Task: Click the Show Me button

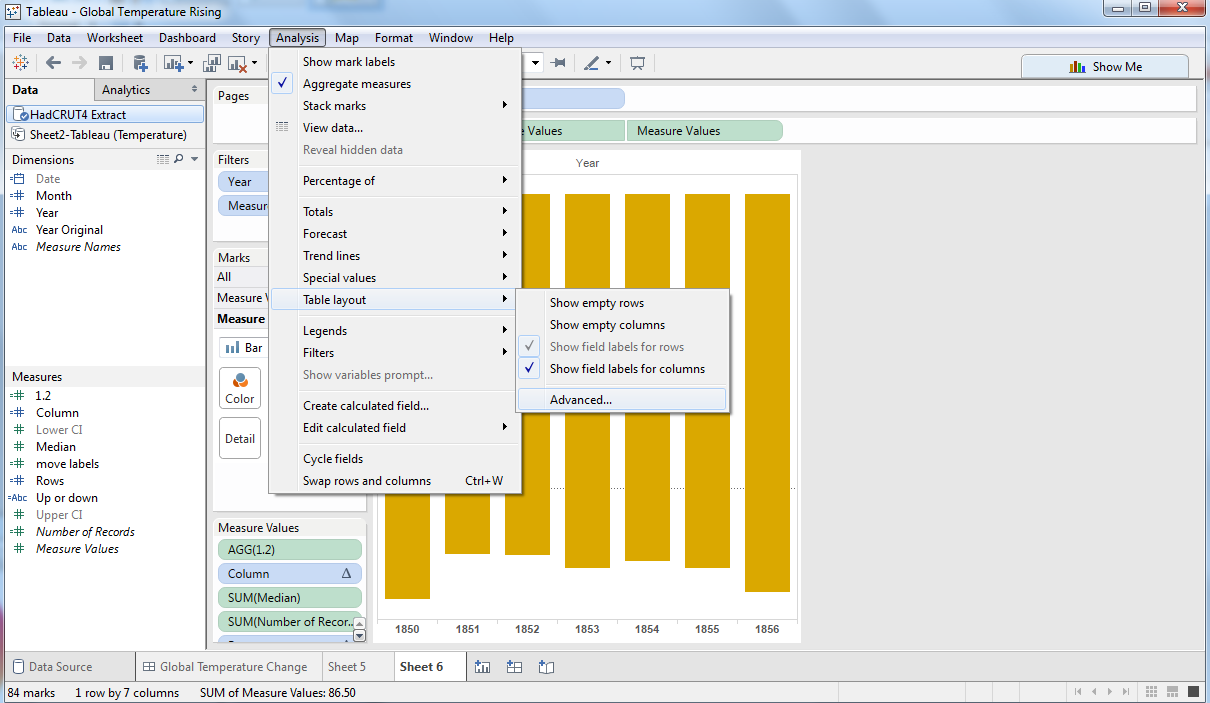Action: 1105,67
